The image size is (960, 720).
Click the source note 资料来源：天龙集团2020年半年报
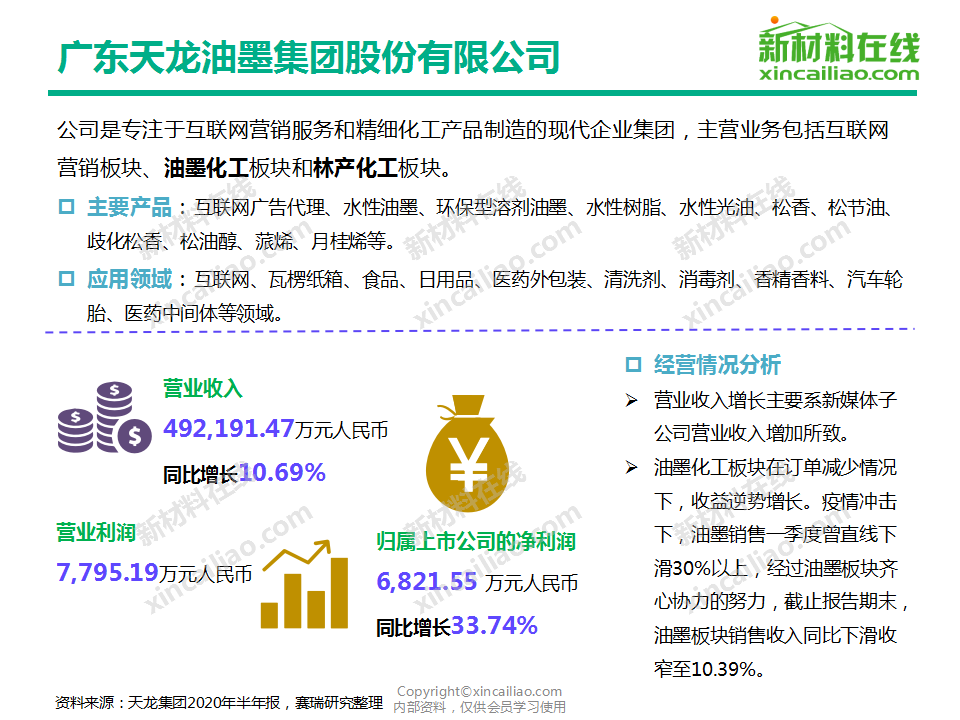click(167, 702)
